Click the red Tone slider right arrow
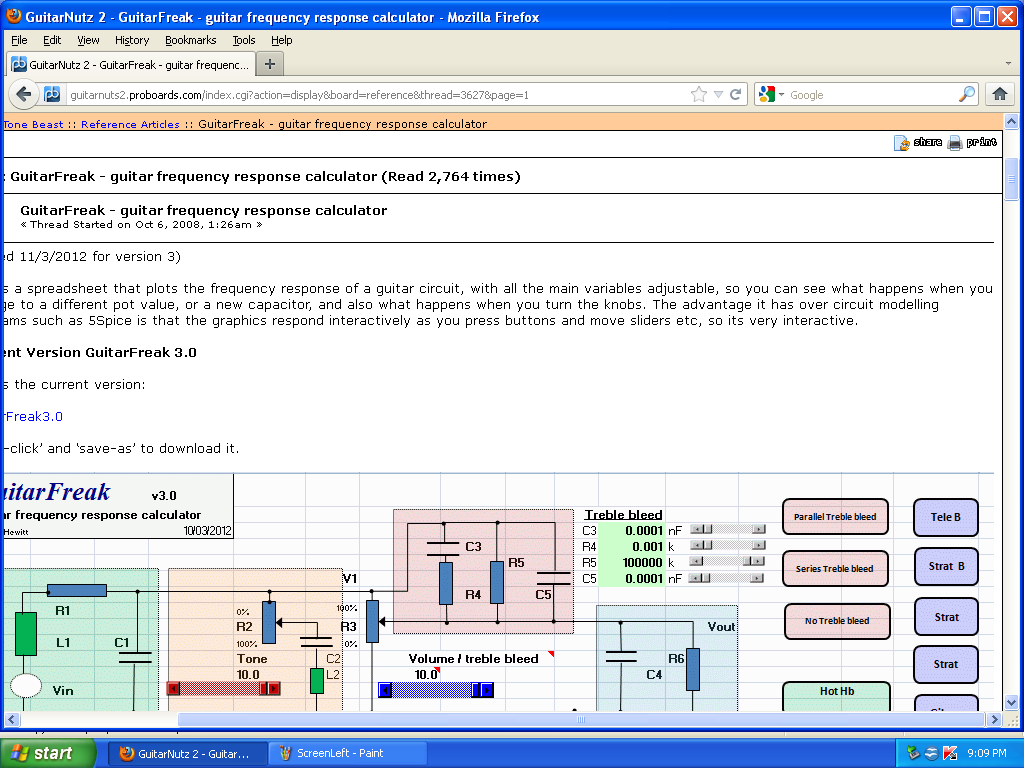This screenshot has width=1024, height=768. [274, 688]
